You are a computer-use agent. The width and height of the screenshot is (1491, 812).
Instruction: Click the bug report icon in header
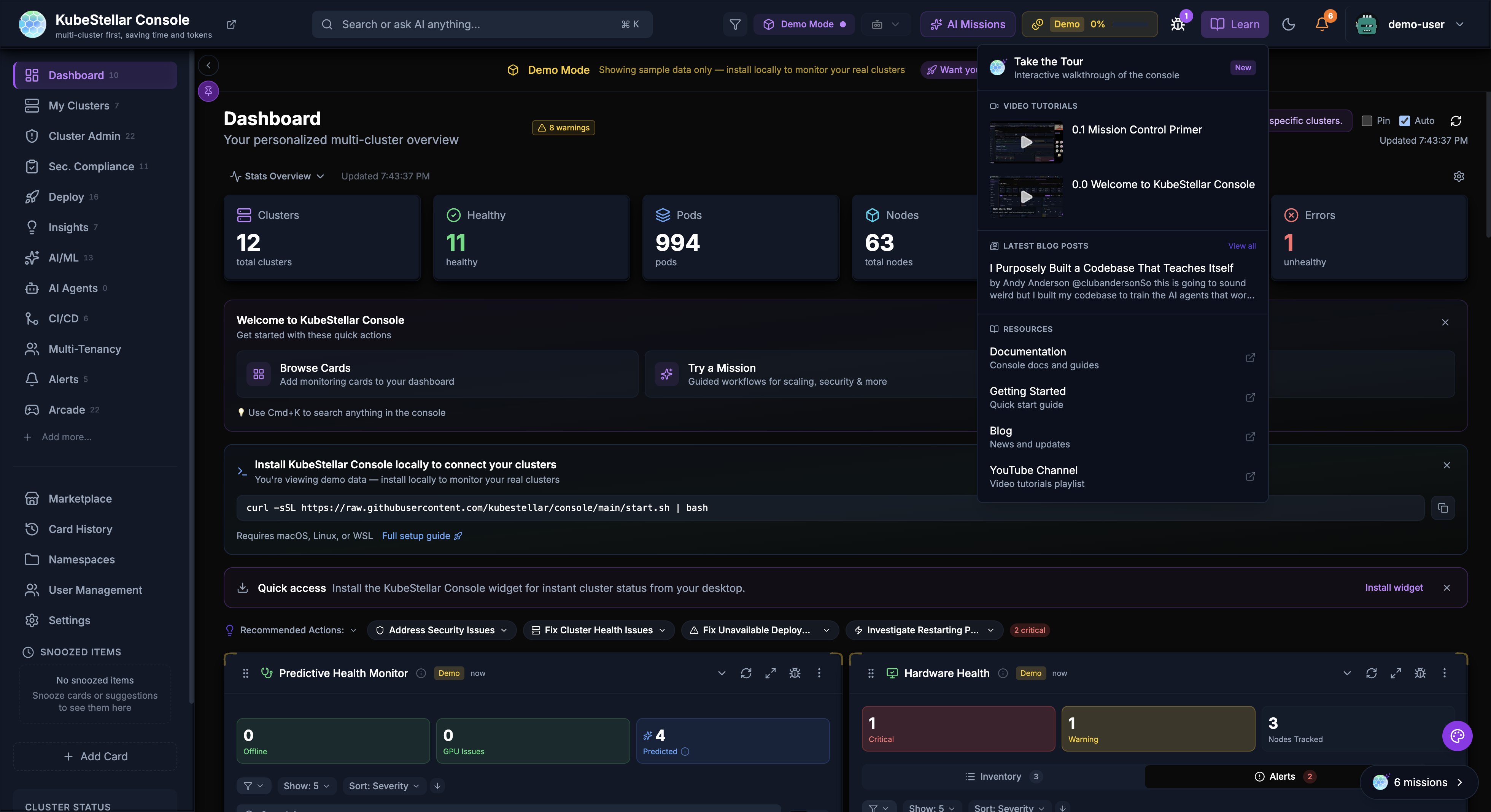(1177, 24)
